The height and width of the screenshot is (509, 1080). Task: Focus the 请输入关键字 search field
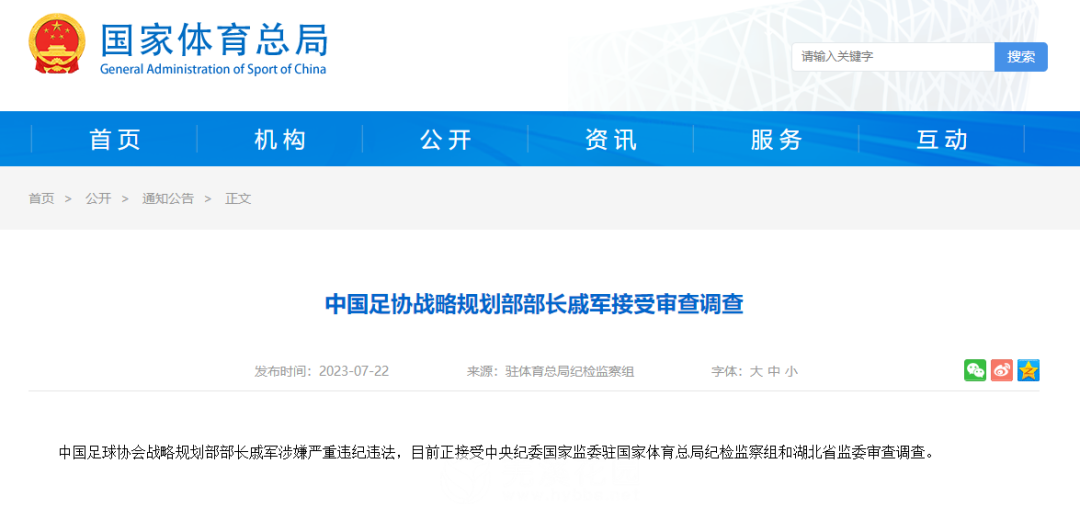point(893,56)
